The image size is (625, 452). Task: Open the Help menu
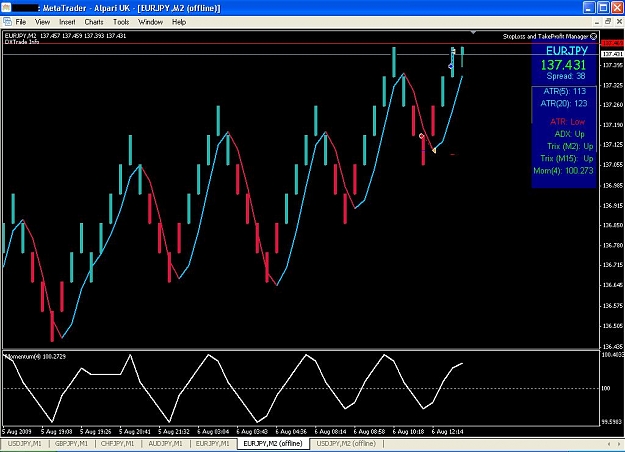(179, 22)
